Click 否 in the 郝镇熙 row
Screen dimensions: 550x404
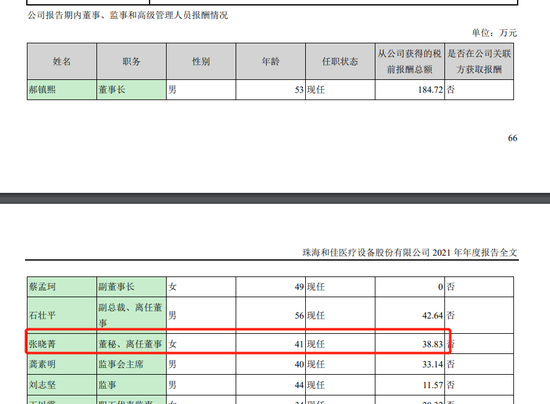pos(450,90)
